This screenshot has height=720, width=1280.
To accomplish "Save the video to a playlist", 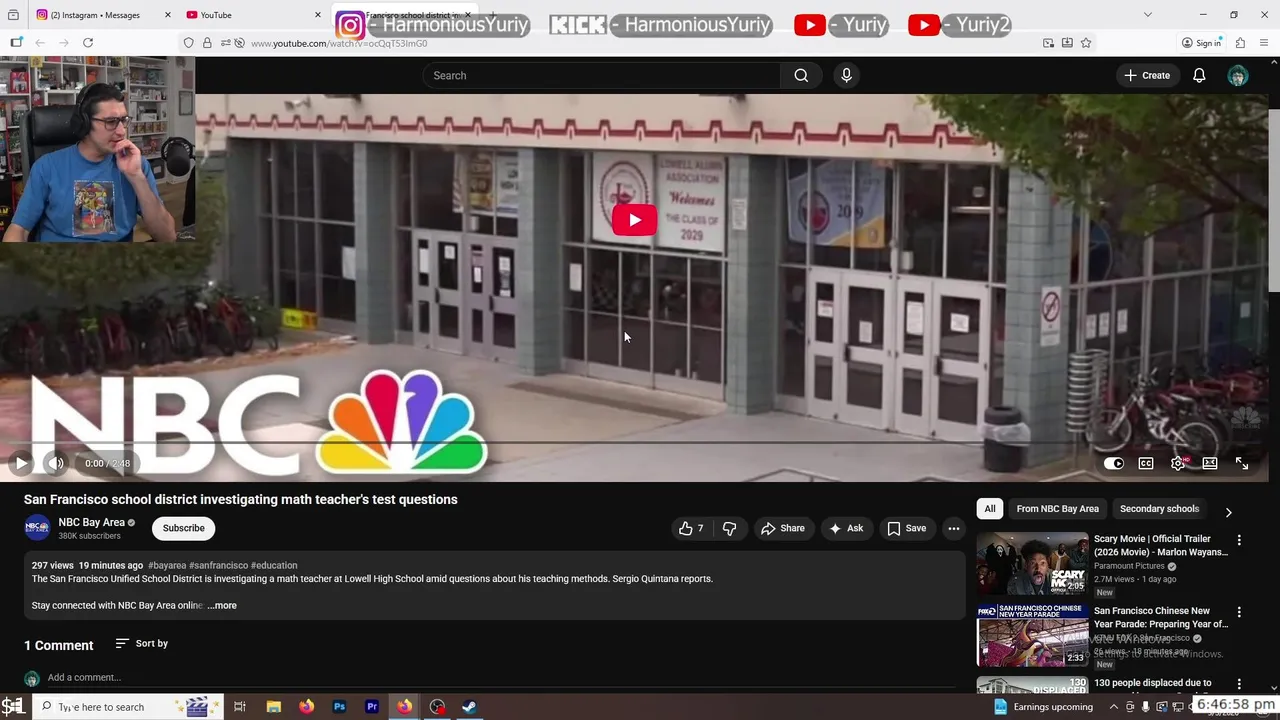I will click(907, 528).
